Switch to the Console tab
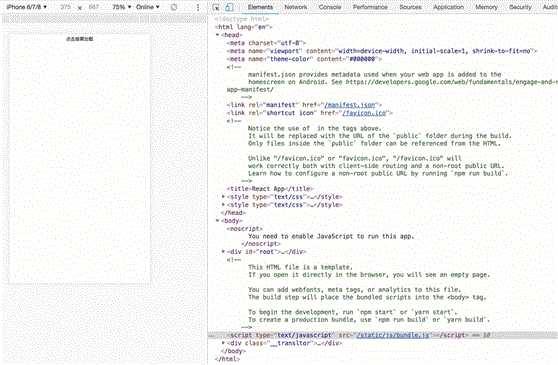This screenshot has height=365, width=558. [x=330, y=7]
